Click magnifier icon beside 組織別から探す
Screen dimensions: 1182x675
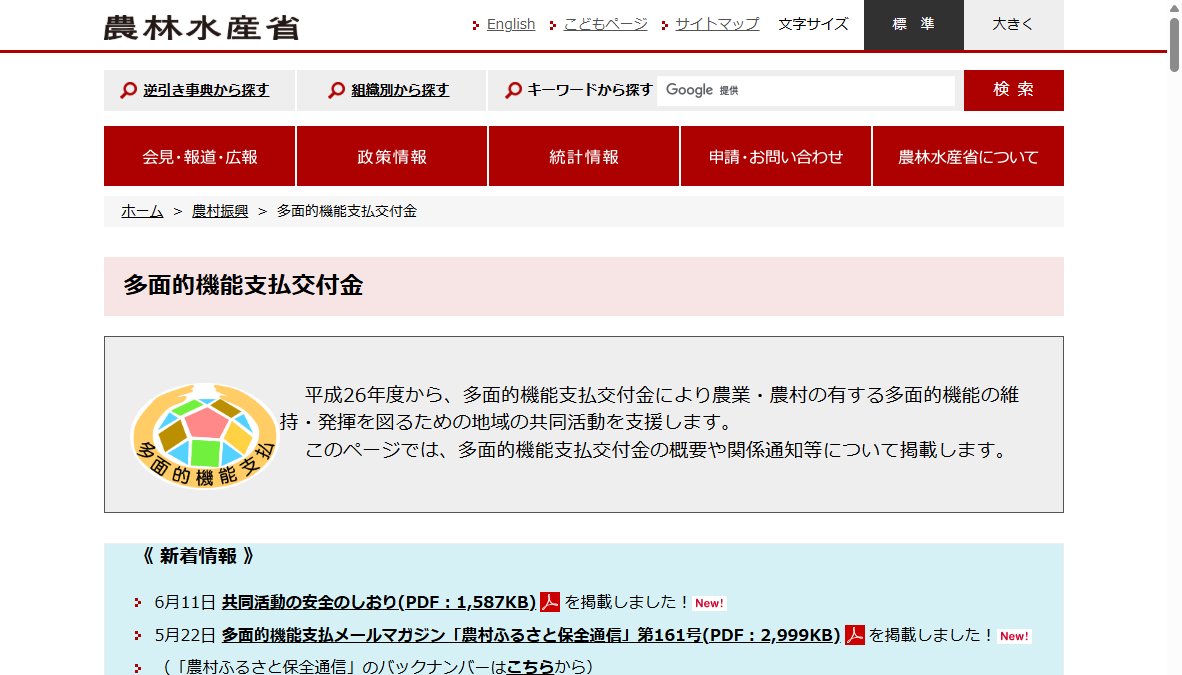click(x=336, y=90)
